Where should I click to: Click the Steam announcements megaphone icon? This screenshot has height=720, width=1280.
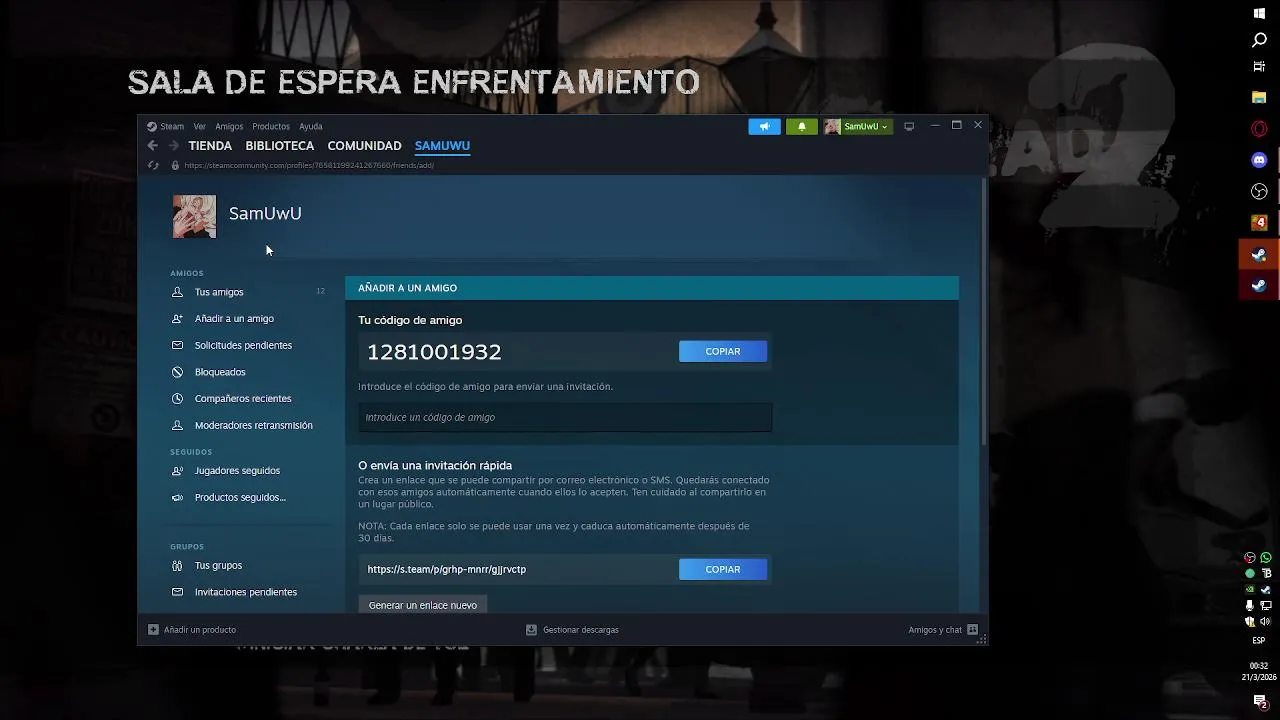764,126
